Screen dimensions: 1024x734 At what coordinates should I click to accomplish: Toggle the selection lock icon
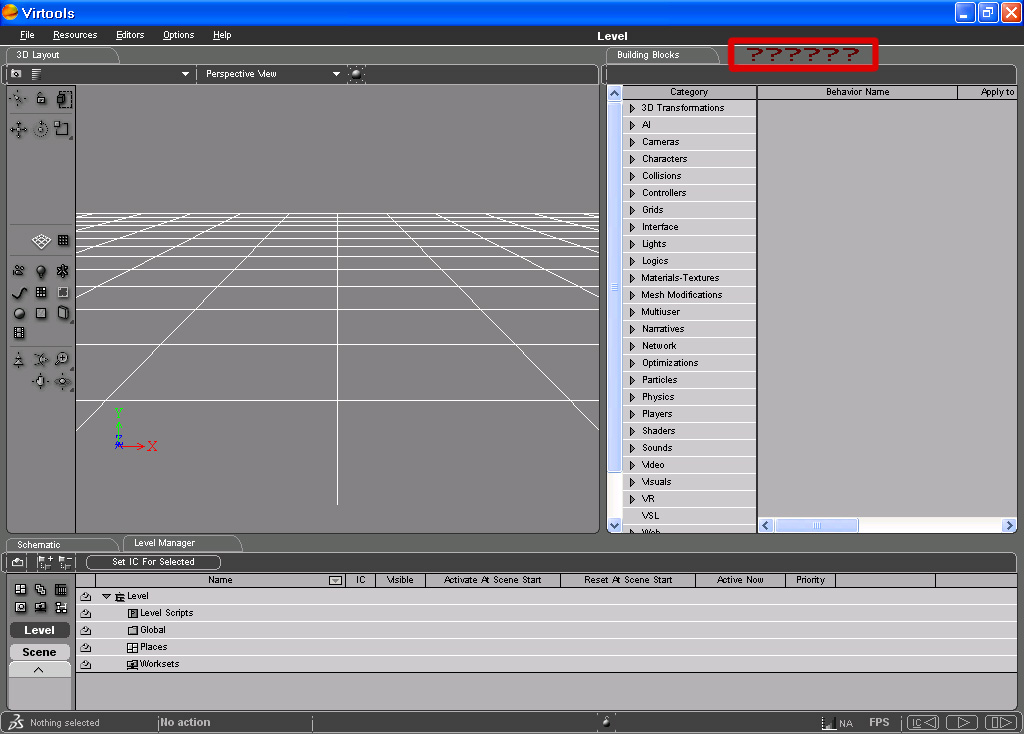[40, 99]
